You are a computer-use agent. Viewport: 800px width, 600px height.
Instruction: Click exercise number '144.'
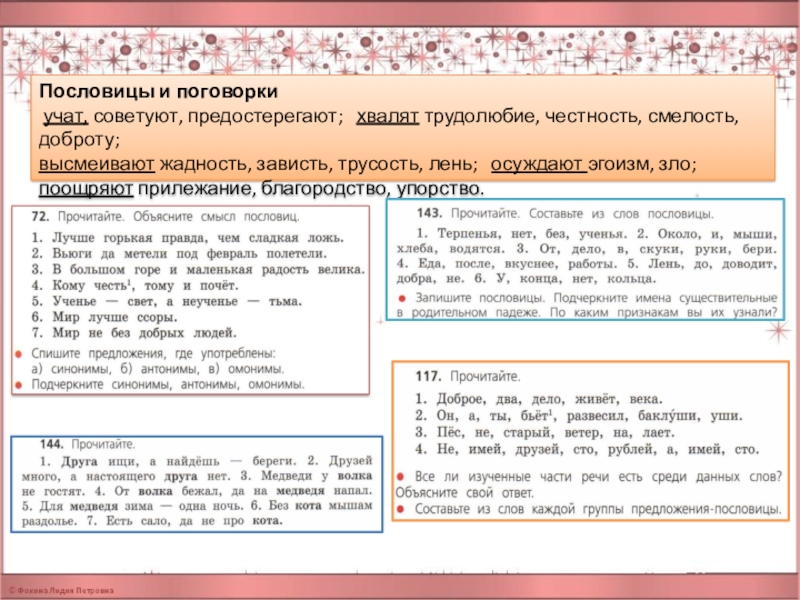pos(53,444)
